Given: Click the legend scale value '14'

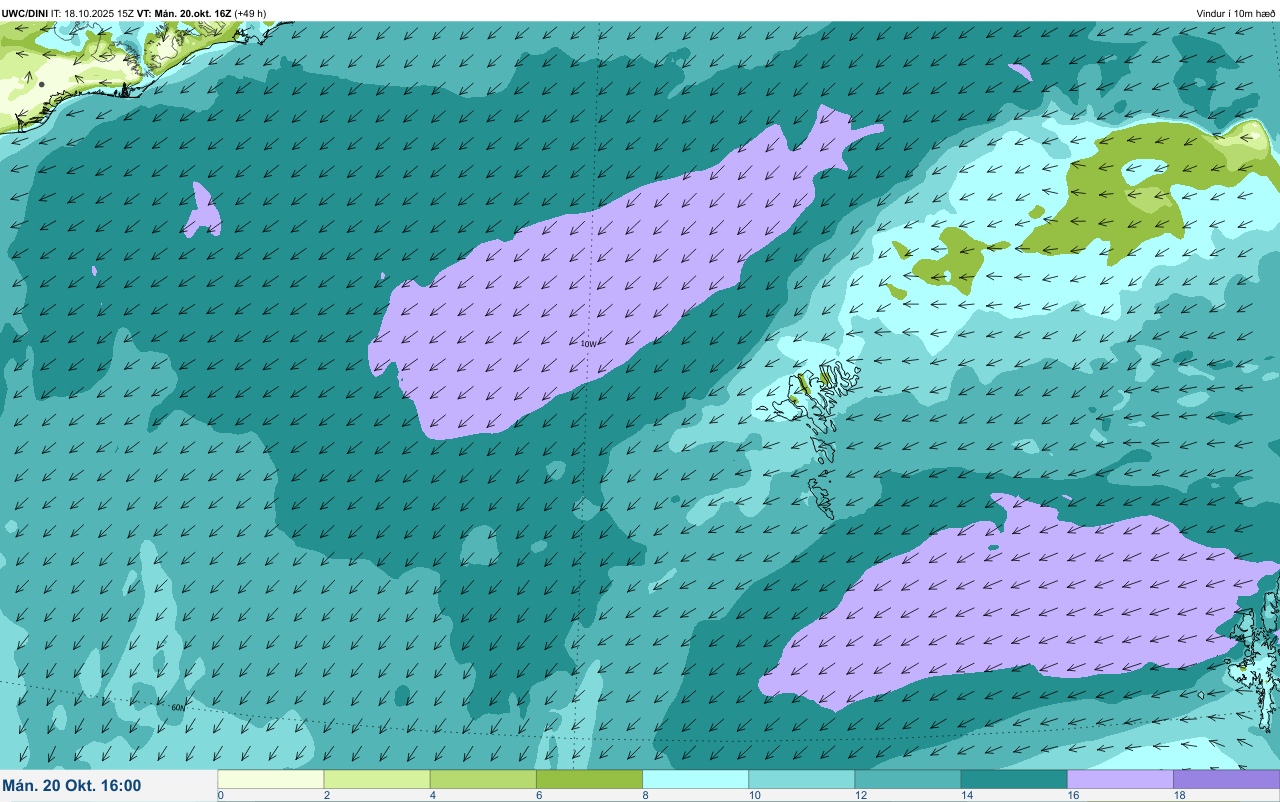Looking at the screenshot, I should coord(966,796).
